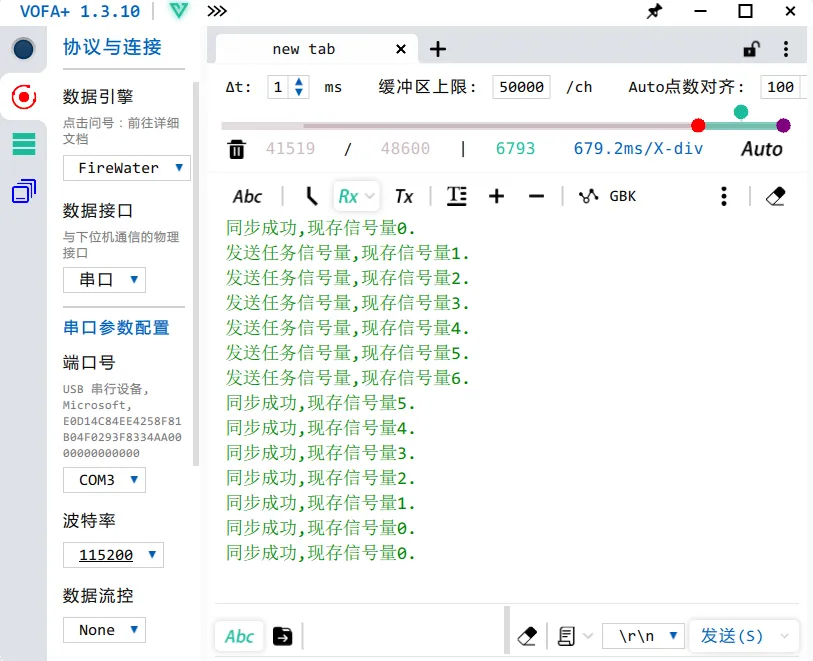813x661 pixels.
Task: Click the 50000 buffer limit input field
Action: tap(520, 87)
